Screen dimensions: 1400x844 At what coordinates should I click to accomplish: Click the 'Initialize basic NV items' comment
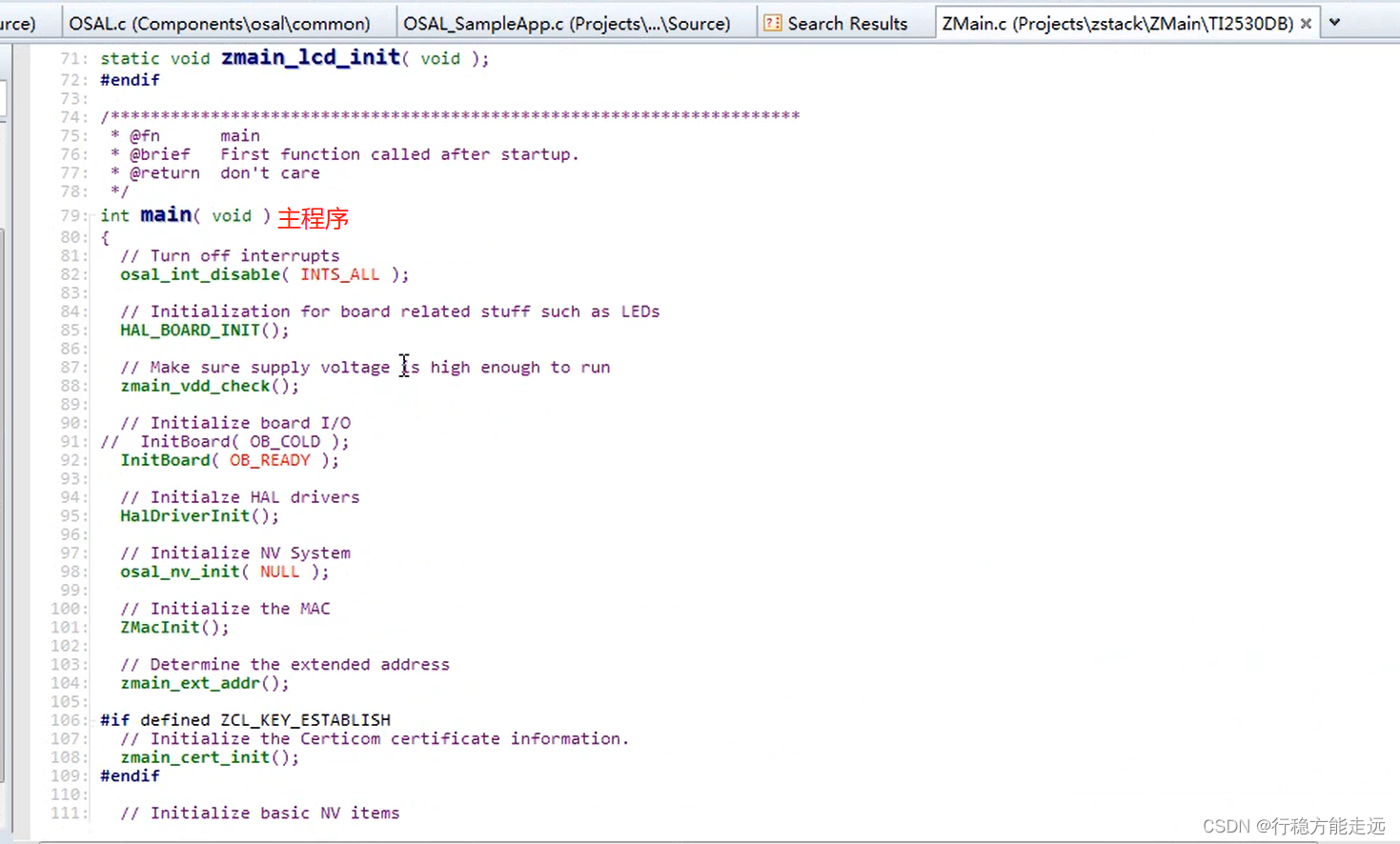click(260, 814)
